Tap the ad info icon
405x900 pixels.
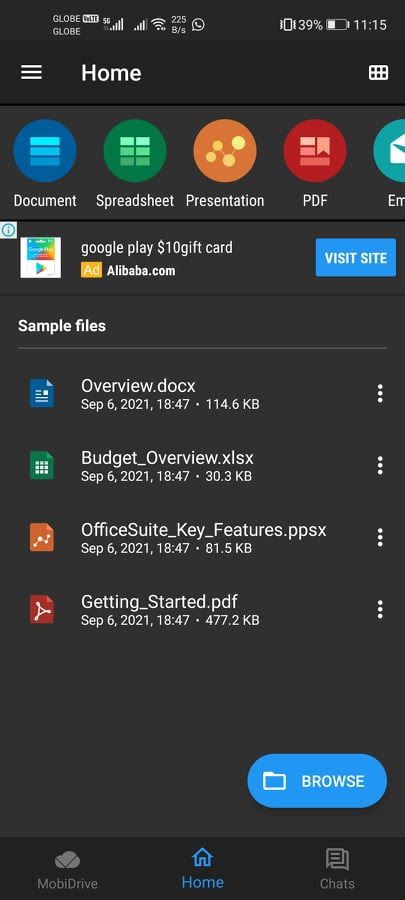click(8, 231)
